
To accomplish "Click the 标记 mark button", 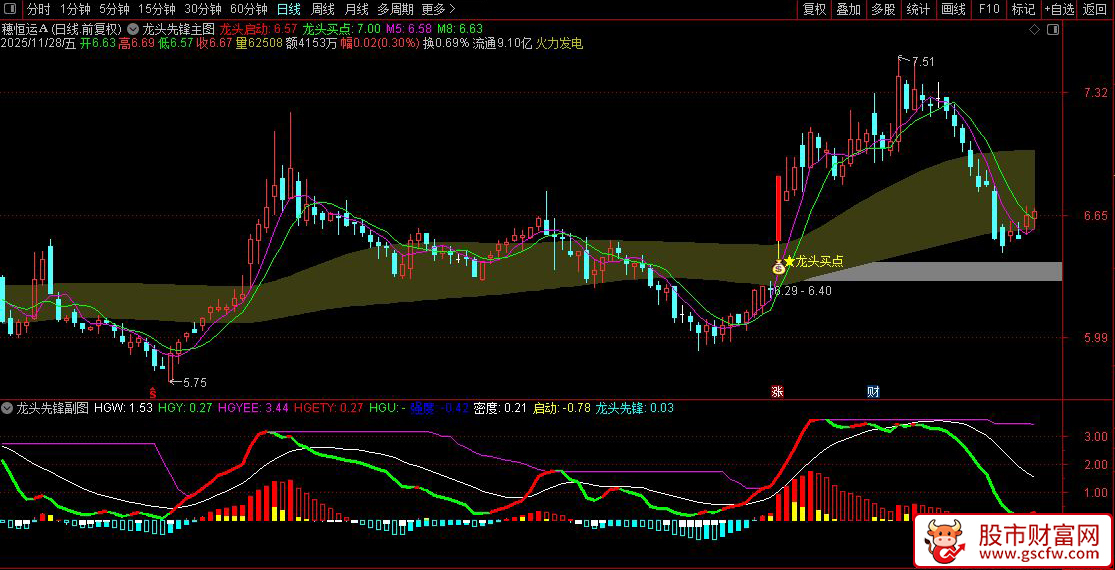I will pyautogui.click(x=1023, y=9).
